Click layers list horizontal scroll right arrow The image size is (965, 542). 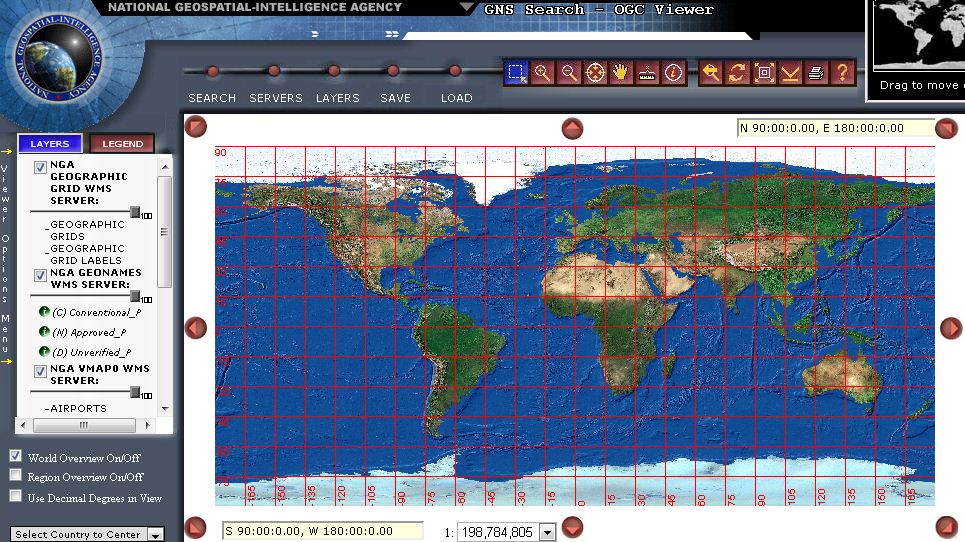coord(147,425)
